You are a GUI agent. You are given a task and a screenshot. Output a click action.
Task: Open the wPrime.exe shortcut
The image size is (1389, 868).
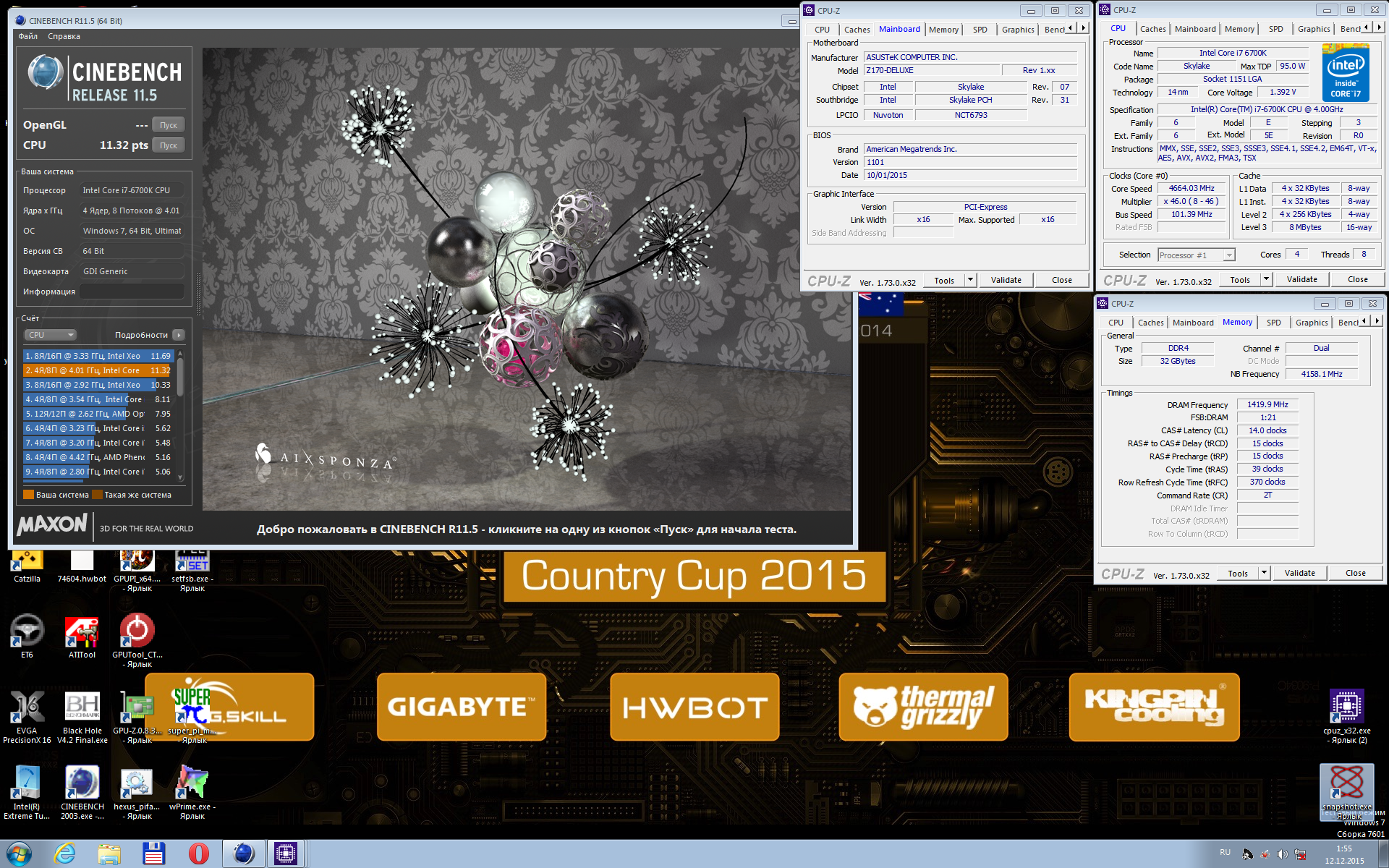tap(192, 792)
